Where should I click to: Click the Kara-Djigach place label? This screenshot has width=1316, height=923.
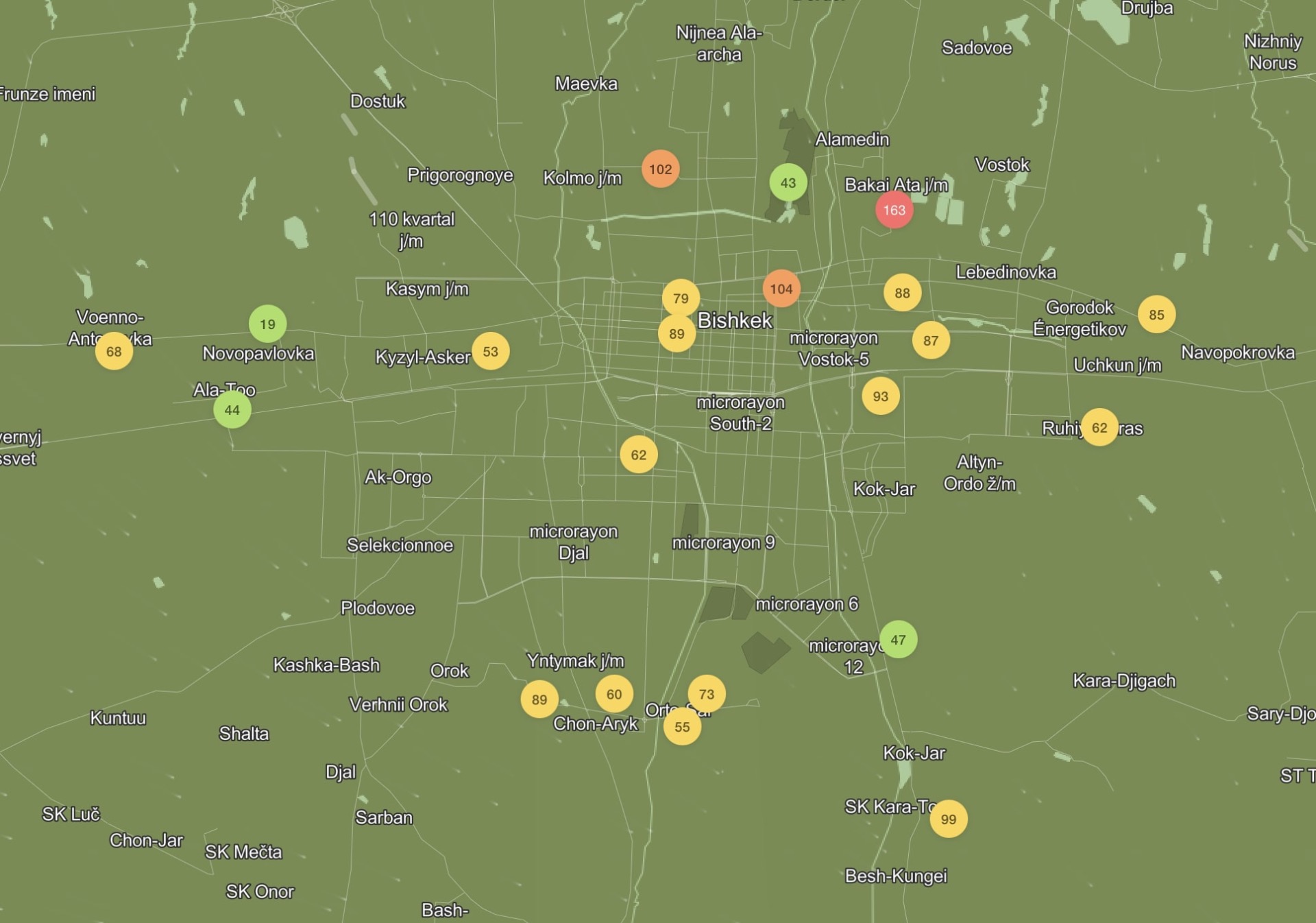coord(1123,681)
